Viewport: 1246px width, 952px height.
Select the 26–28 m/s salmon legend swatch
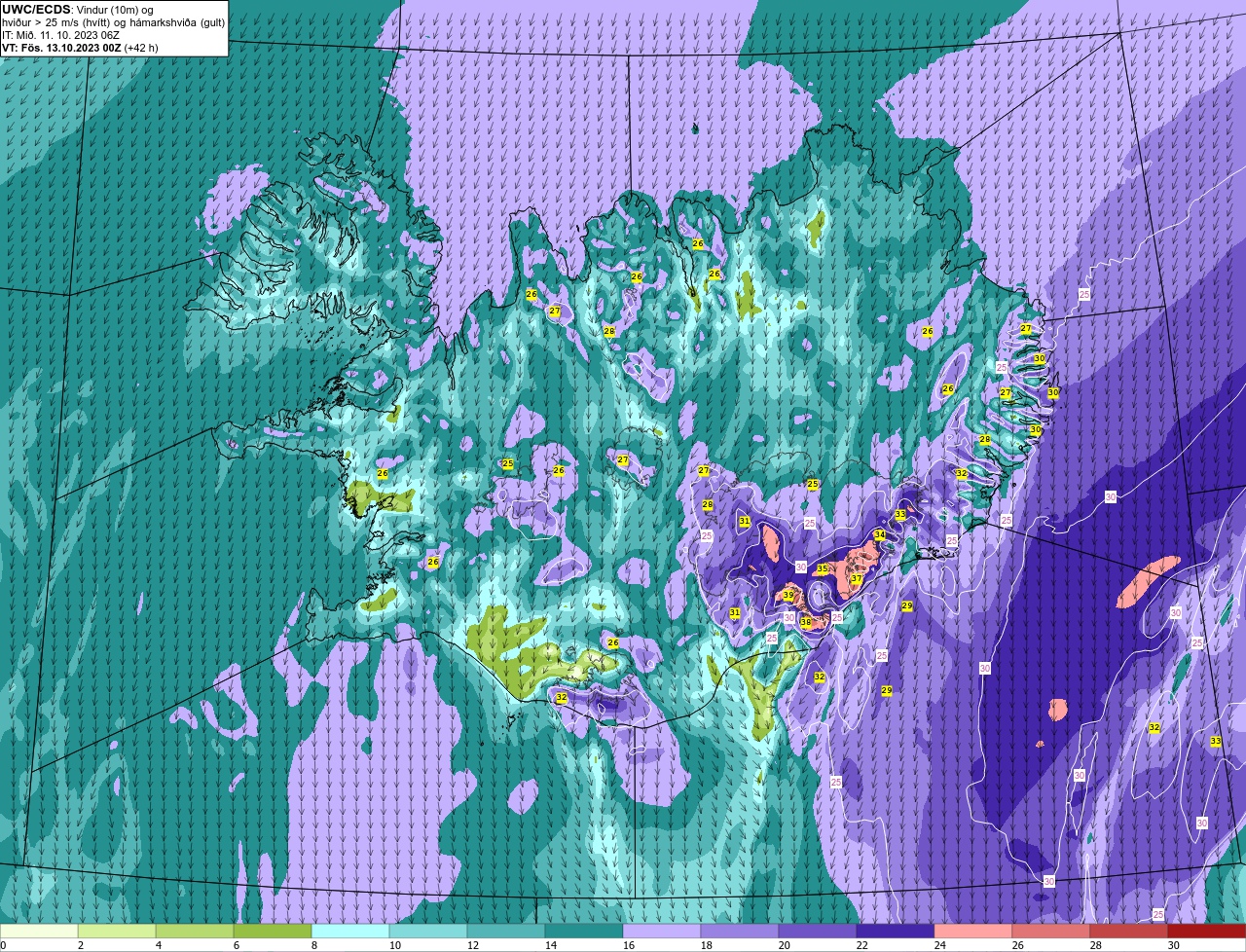coord(1051,931)
